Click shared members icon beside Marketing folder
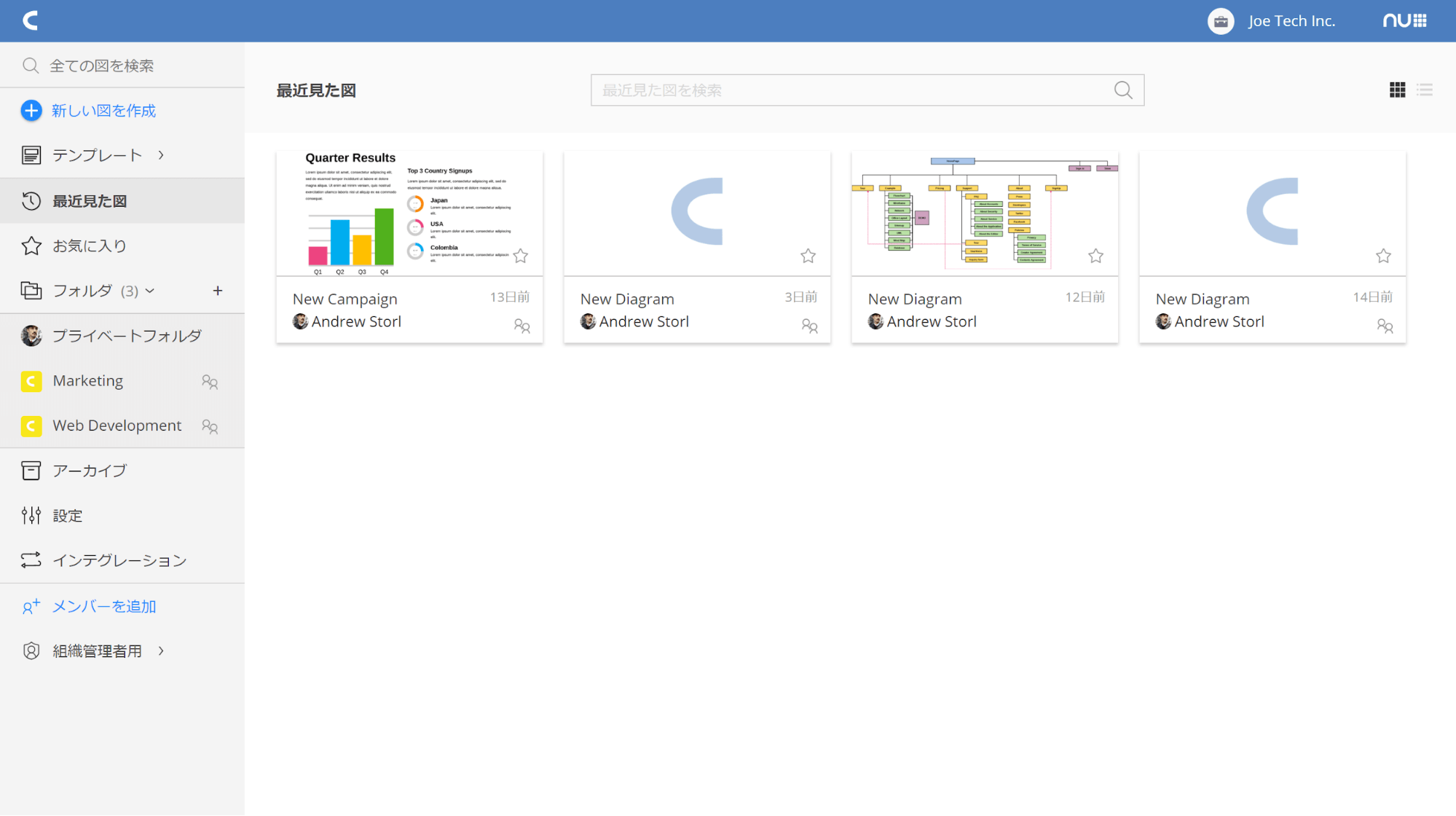This screenshot has width=1456, height=816. 210,382
